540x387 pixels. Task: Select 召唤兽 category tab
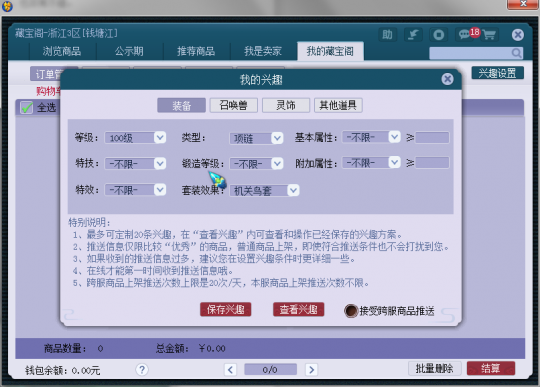coord(234,105)
